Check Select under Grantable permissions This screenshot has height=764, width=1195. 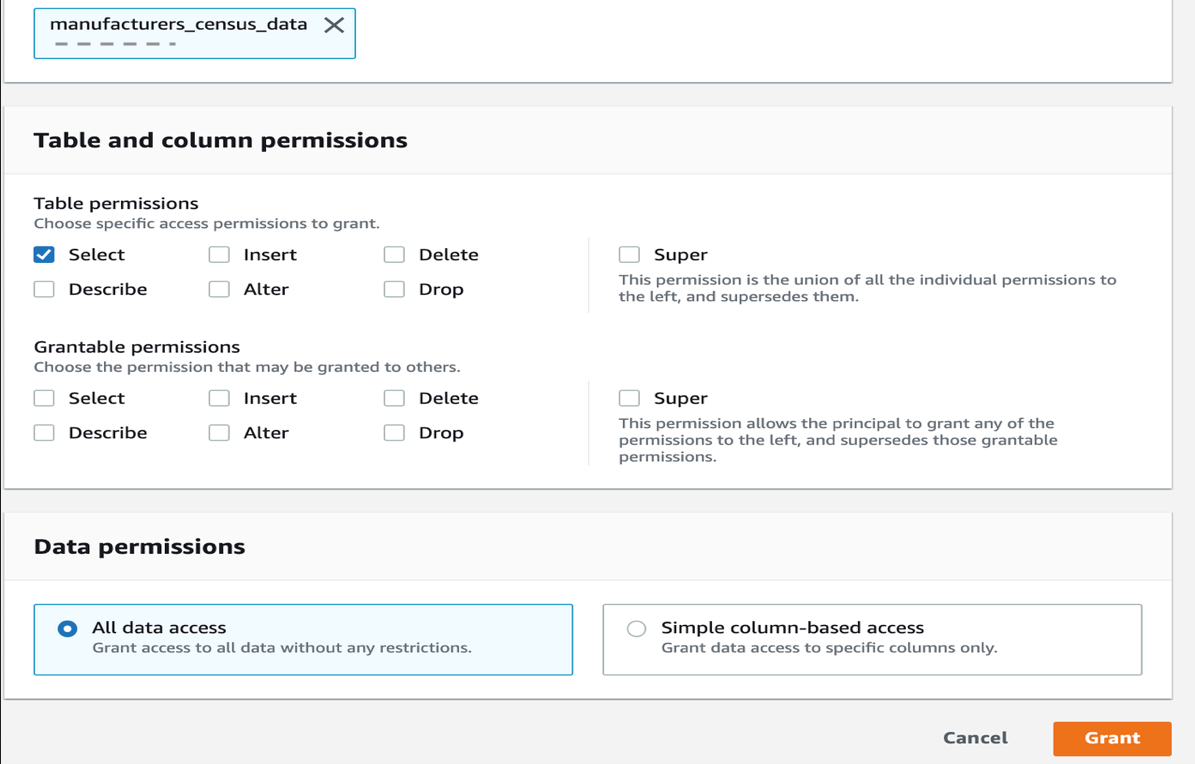coord(44,398)
